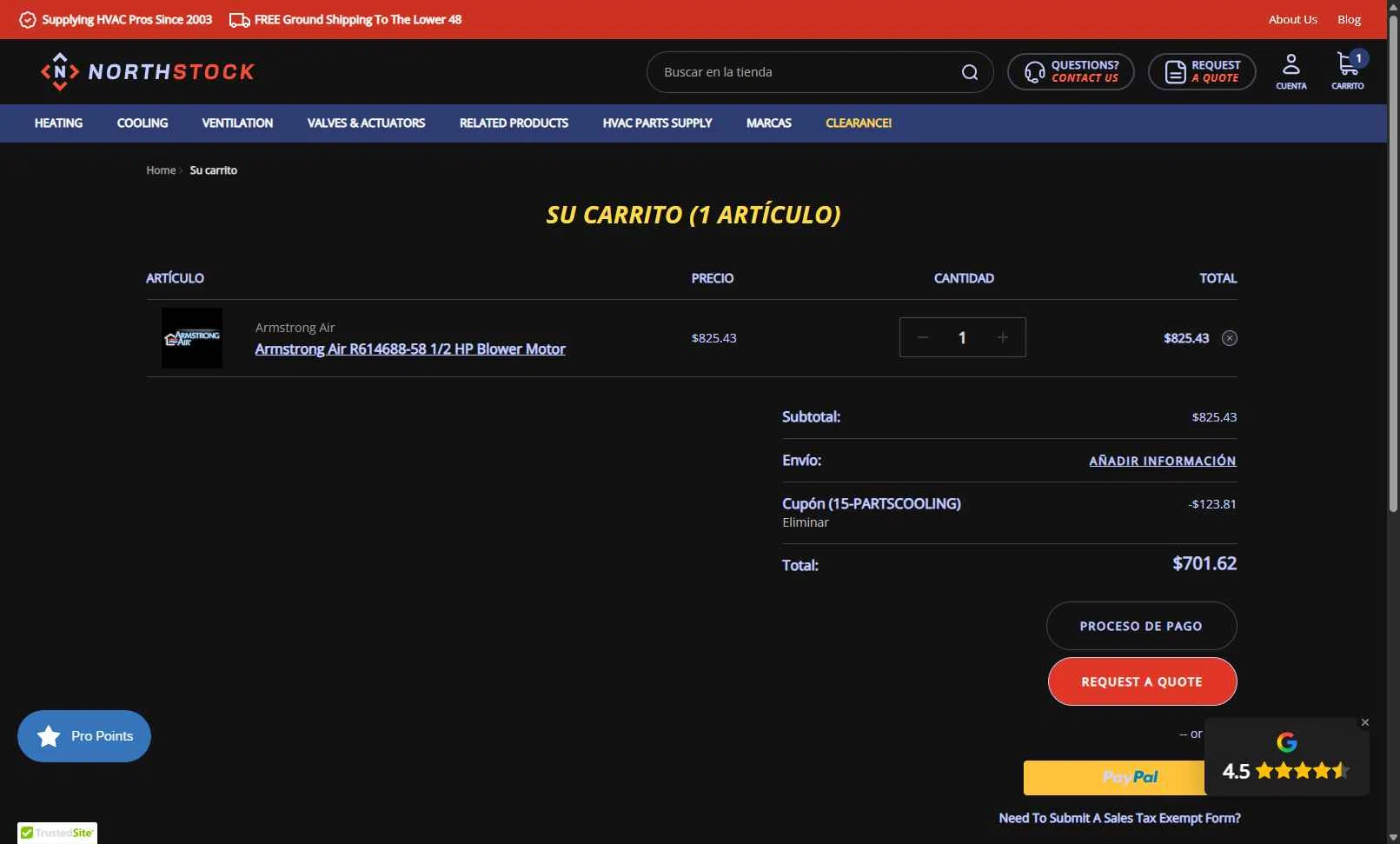Close the Google rating widget
The height and width of the screenshot is (844, 1400).
(1365, 722)
